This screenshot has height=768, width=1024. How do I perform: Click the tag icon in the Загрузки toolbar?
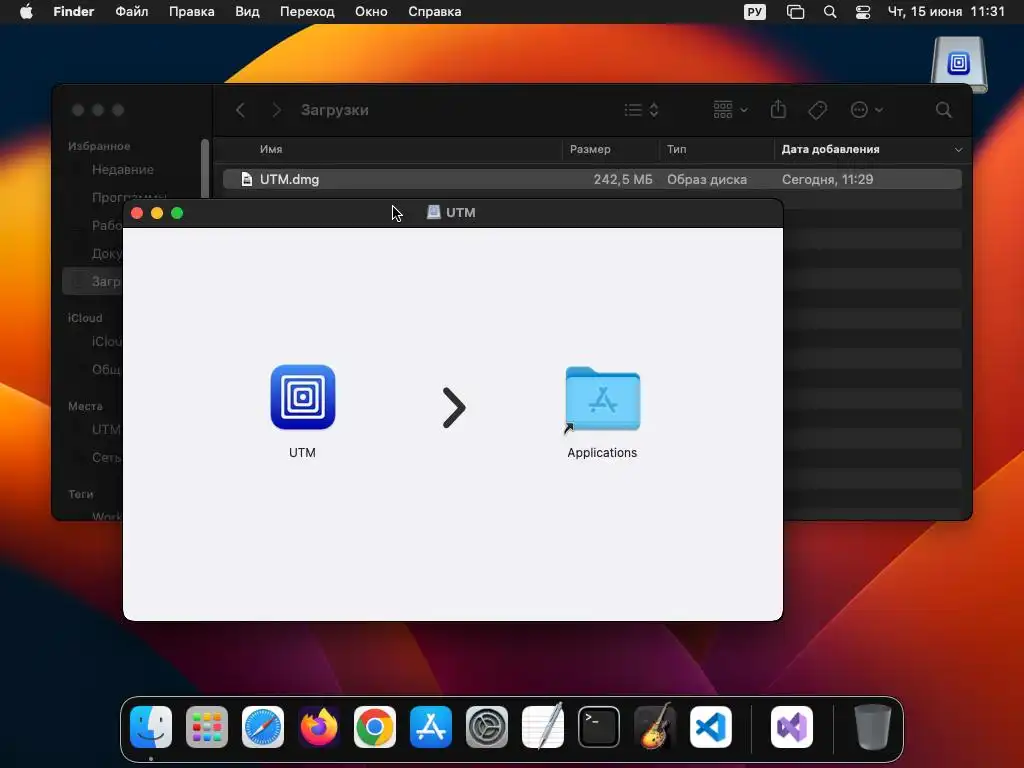pos(818,110)
